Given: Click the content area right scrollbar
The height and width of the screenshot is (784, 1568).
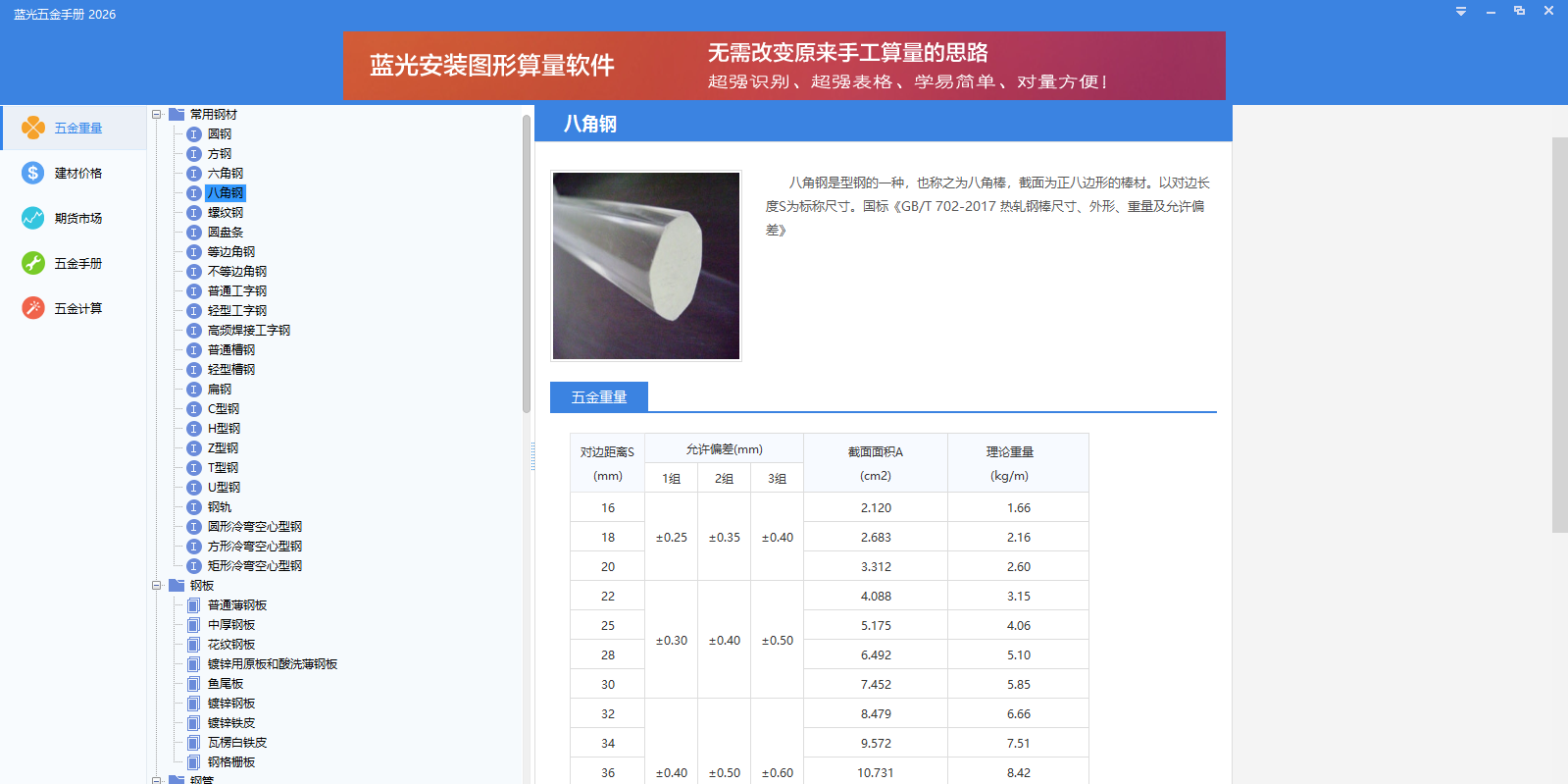Looking at the screenshot, I should tap(1559, 334).
